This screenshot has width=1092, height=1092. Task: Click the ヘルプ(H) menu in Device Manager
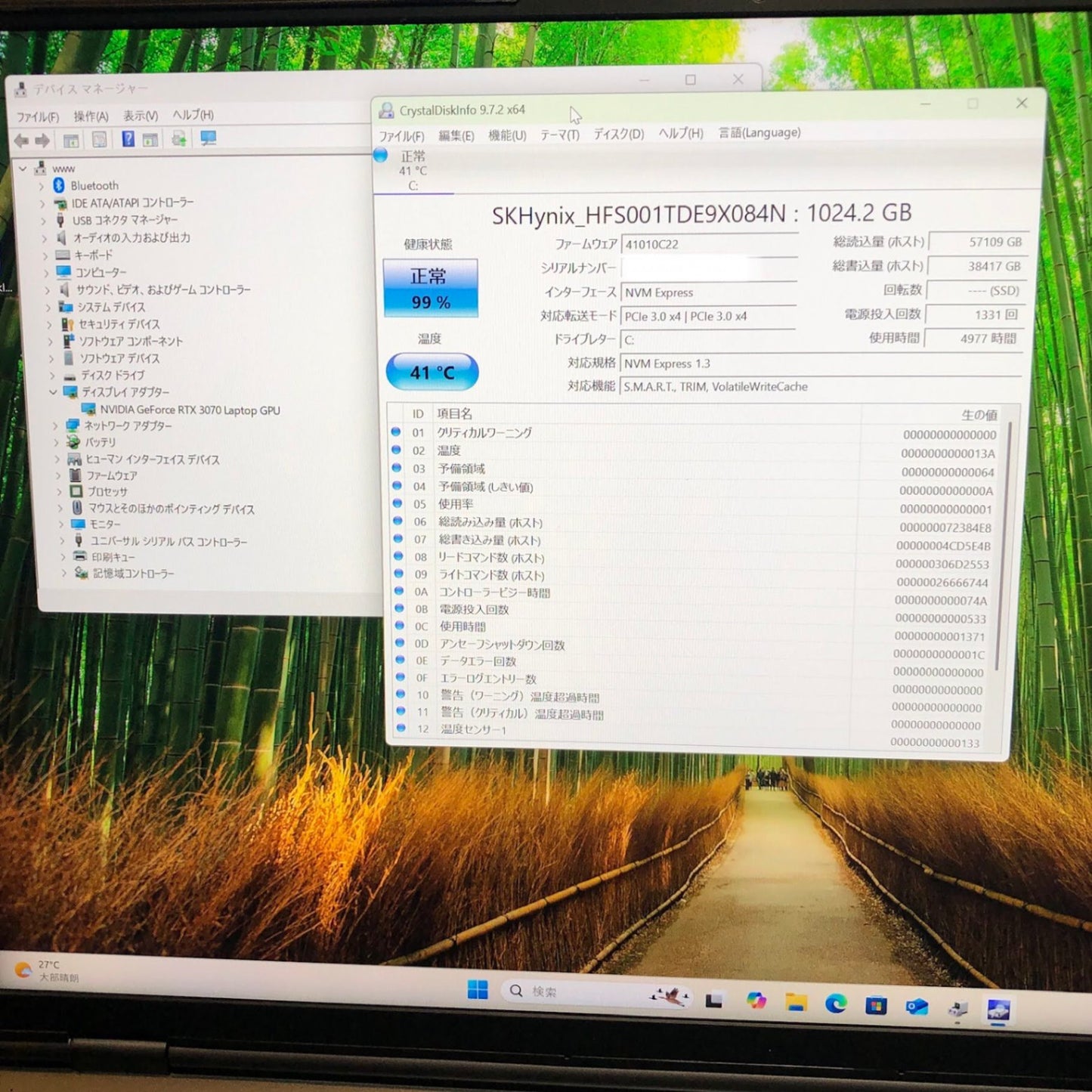tap(193, 114)
